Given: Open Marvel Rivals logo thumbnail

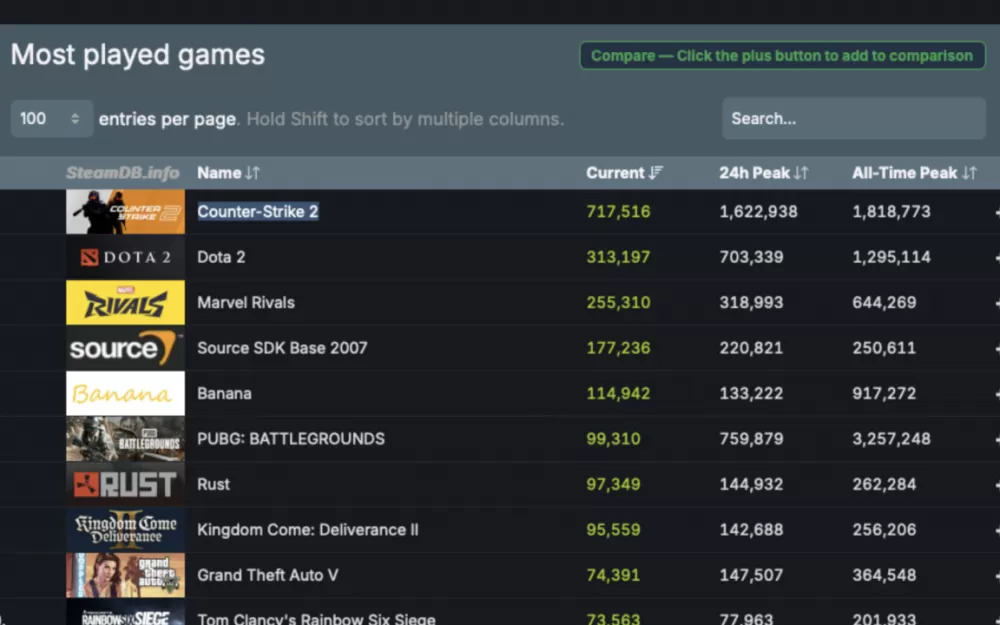Looking at the screenshot, I should pyautogui.click(x=126, y=302).
